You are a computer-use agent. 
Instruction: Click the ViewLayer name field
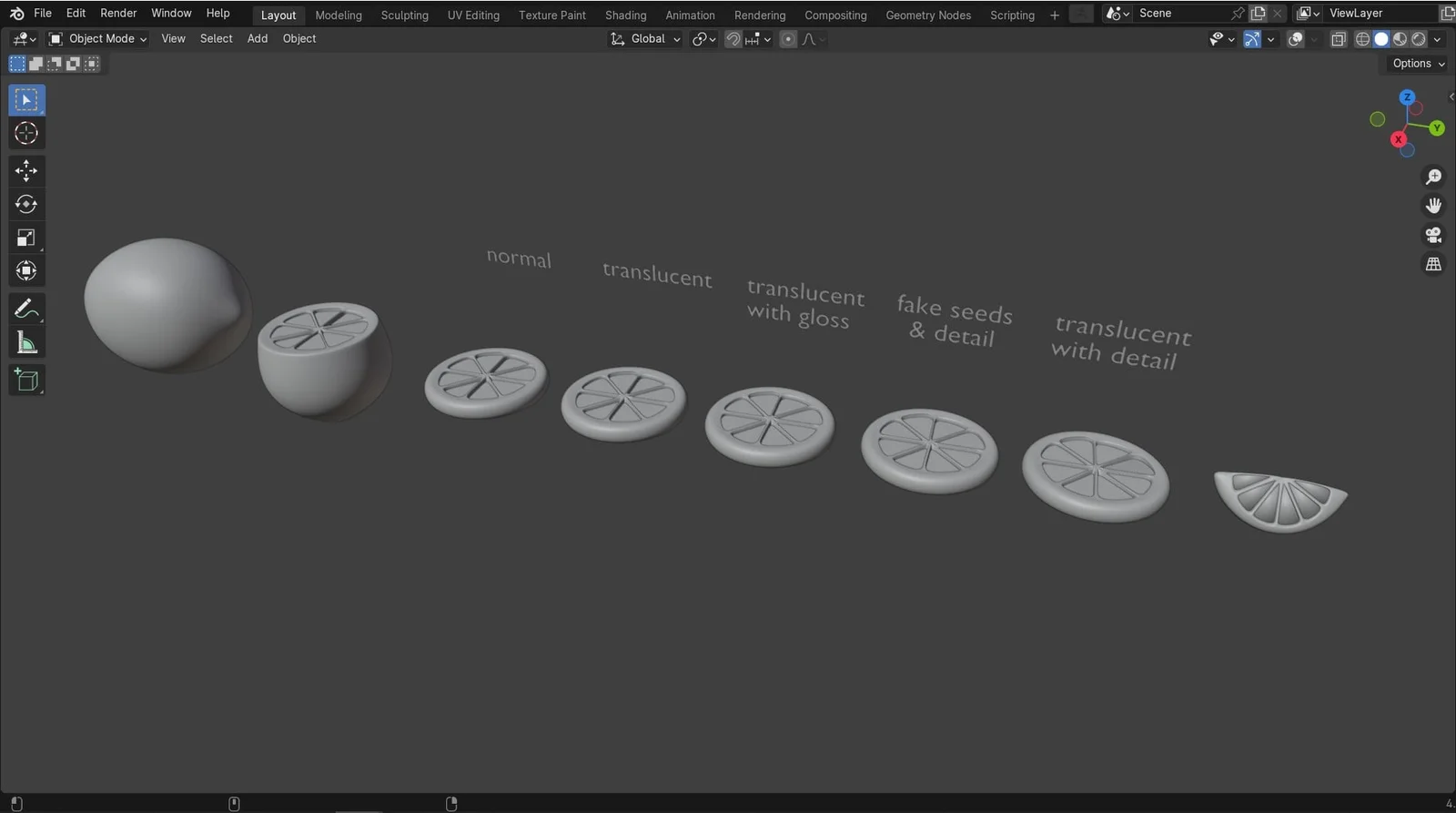tap(1380, 14)
